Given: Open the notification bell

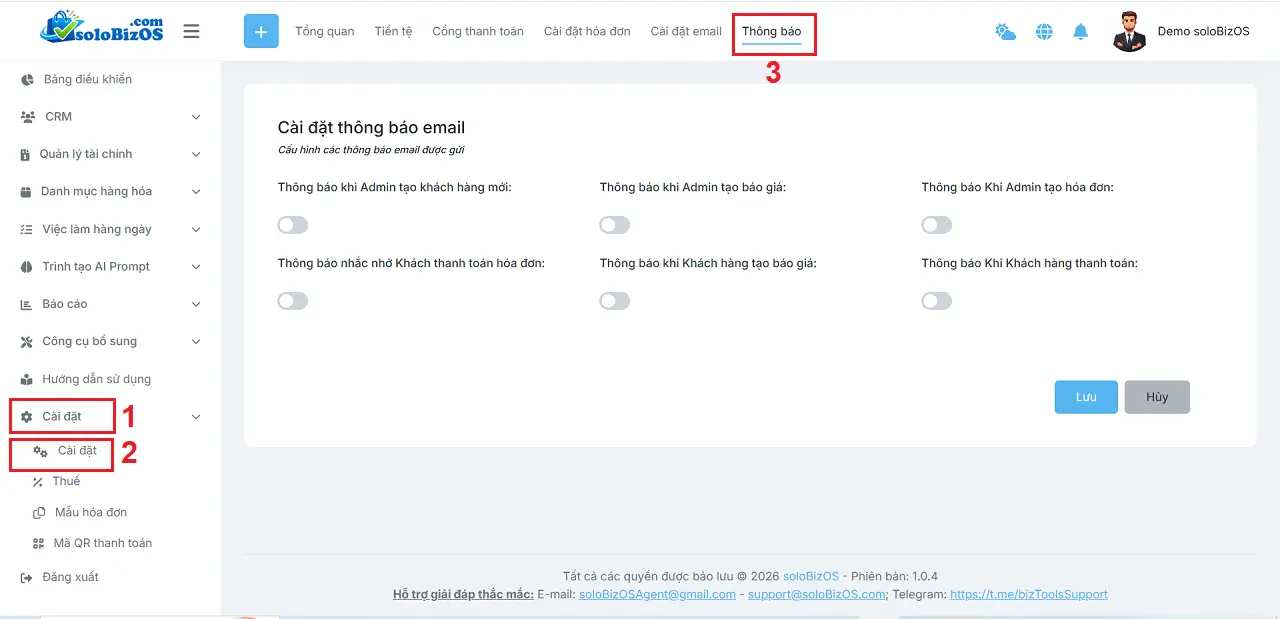Looking at the screenshot, I should 1080,32.
